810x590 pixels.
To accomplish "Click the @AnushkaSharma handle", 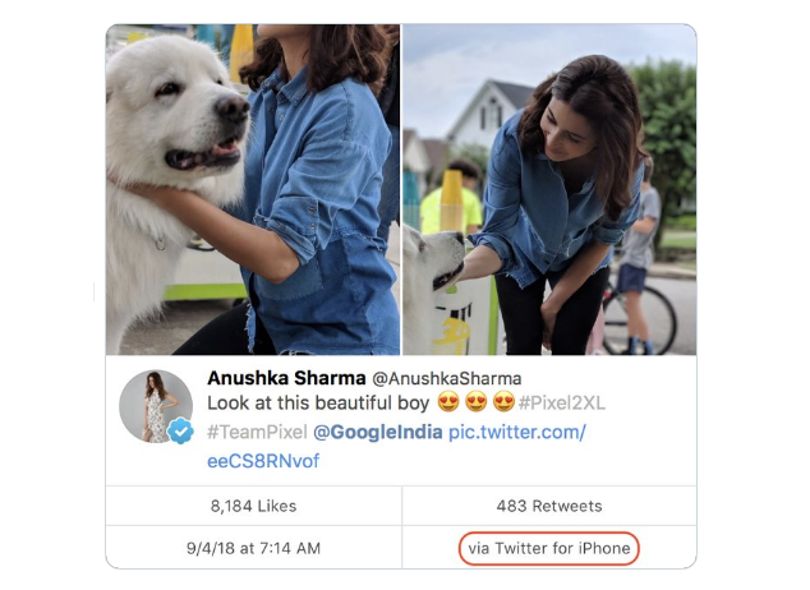I will tap(447, 379).
